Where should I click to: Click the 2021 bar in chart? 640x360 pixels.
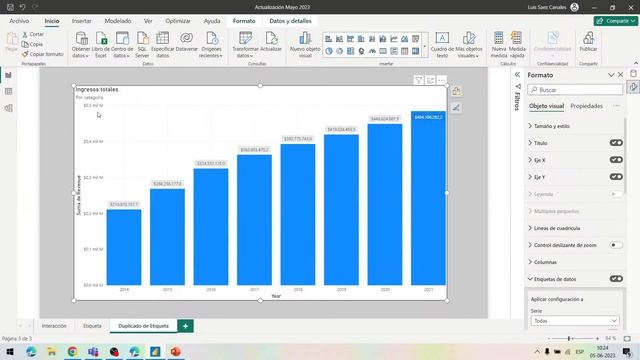[x=428, y=198]
